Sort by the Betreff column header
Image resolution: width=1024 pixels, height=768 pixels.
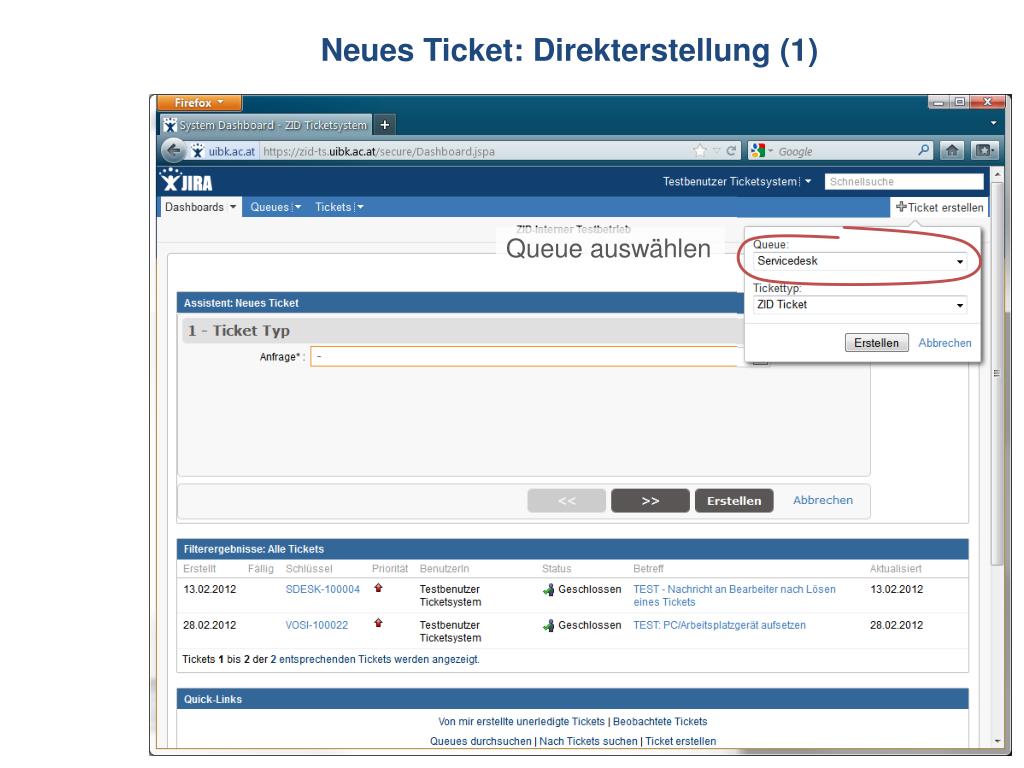tap(648, 569)
